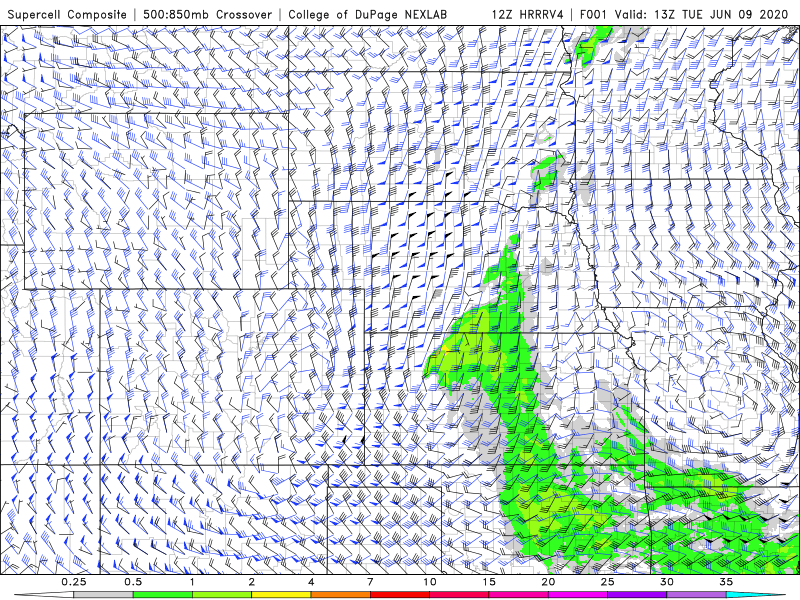Click the '7' colorbar label
Screen dimensions: 800x600
pyautogui.click(x=370, y=582)
